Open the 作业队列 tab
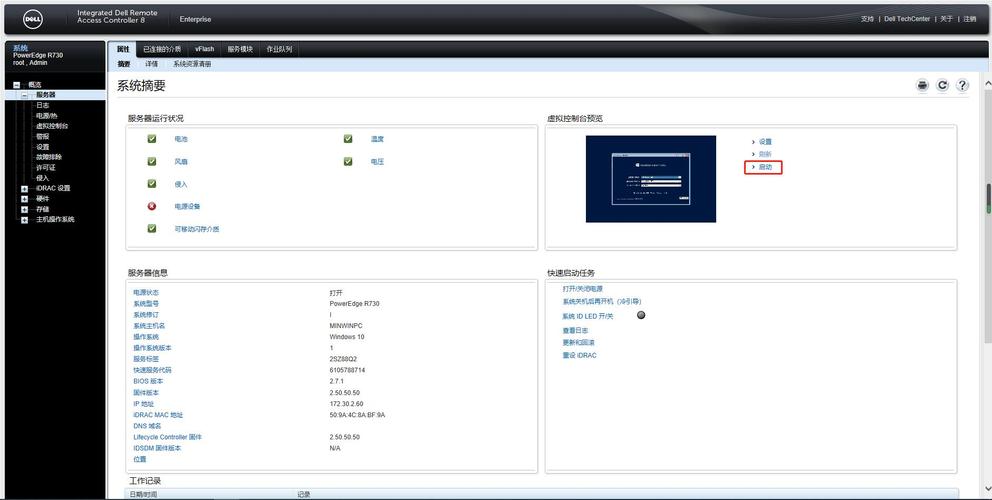This screenshot has height=500, width=992. pyautogui.click(x=279, y=49)
